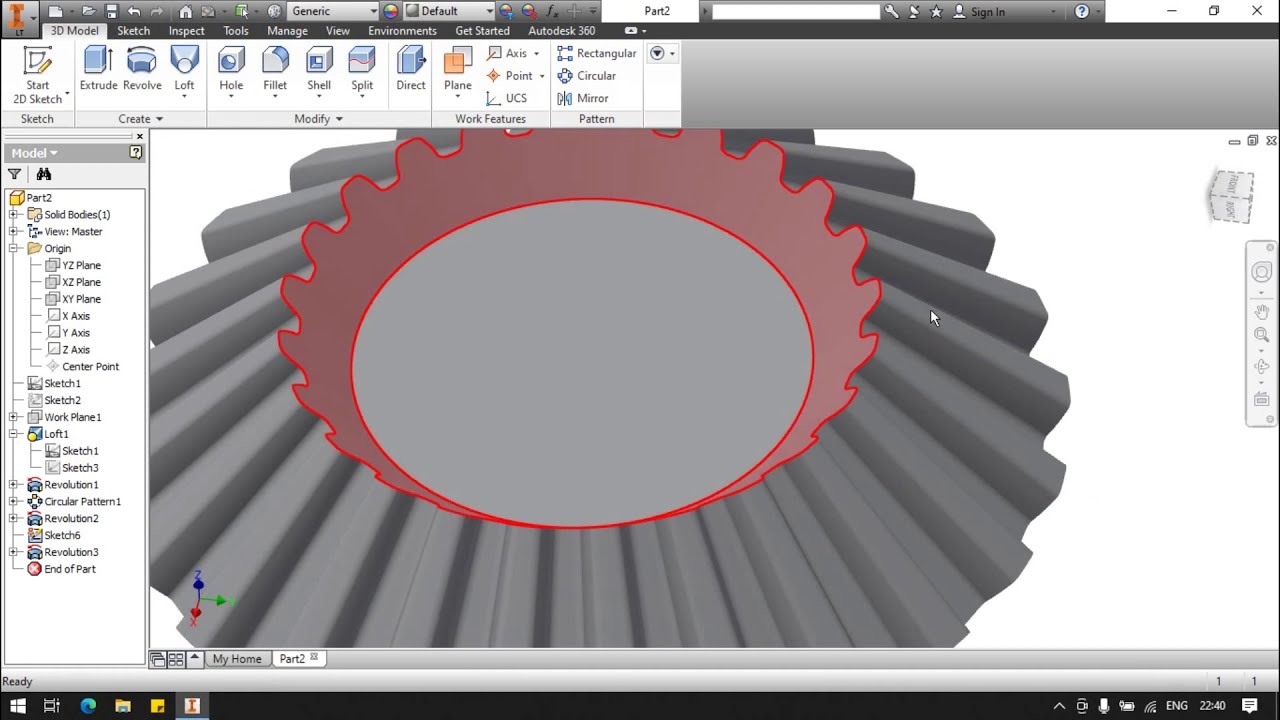Image resolution: width=1280 pixels, height=720 pixels.
Task: Open the Model browser help icon
Action: (136, 152)
